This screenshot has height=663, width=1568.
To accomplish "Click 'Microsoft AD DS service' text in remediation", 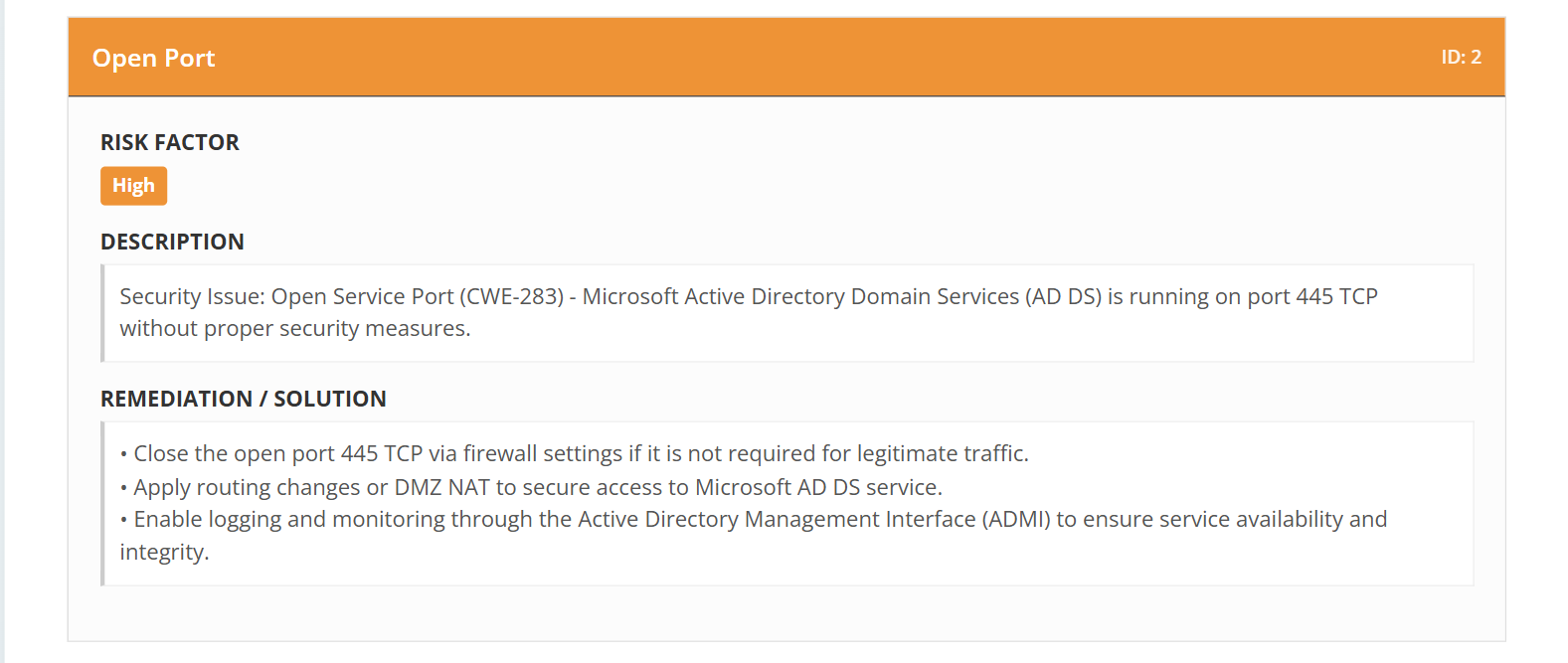I will click(x=816, y=487).
